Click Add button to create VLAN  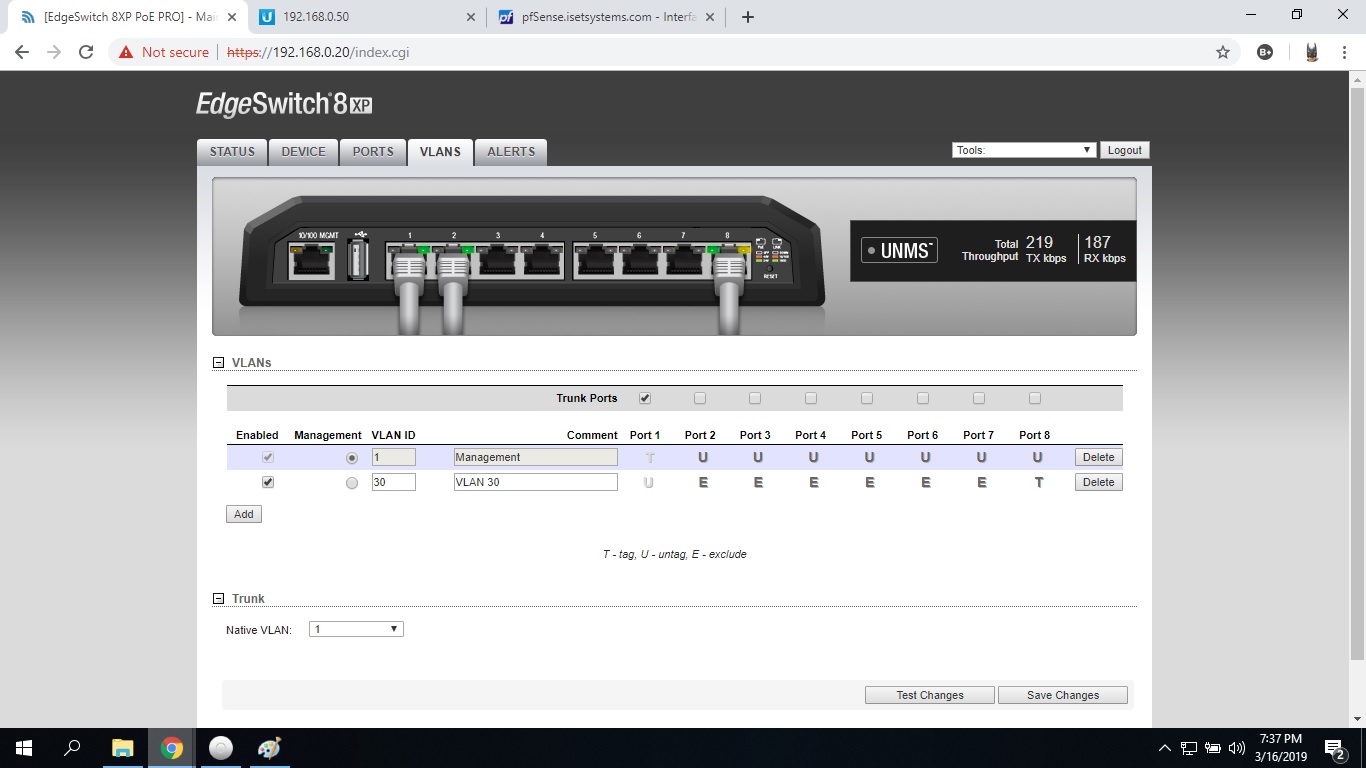pos(243,514)
